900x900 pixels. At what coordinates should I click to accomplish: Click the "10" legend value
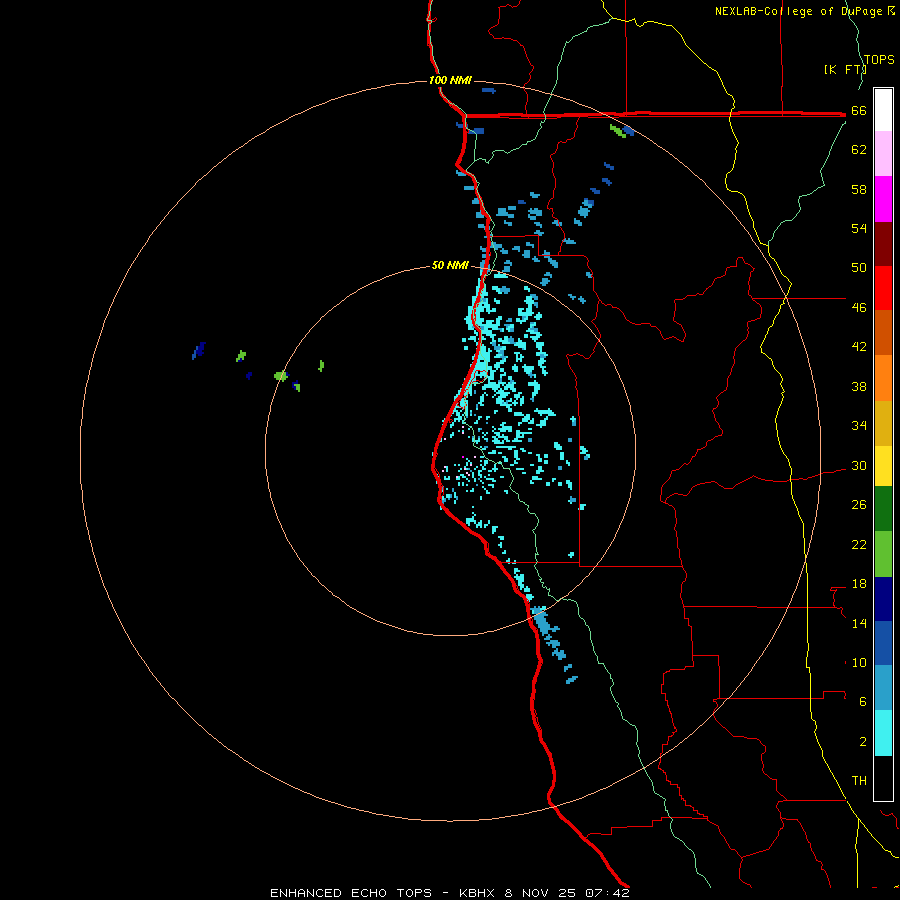[x=859, y=663]
